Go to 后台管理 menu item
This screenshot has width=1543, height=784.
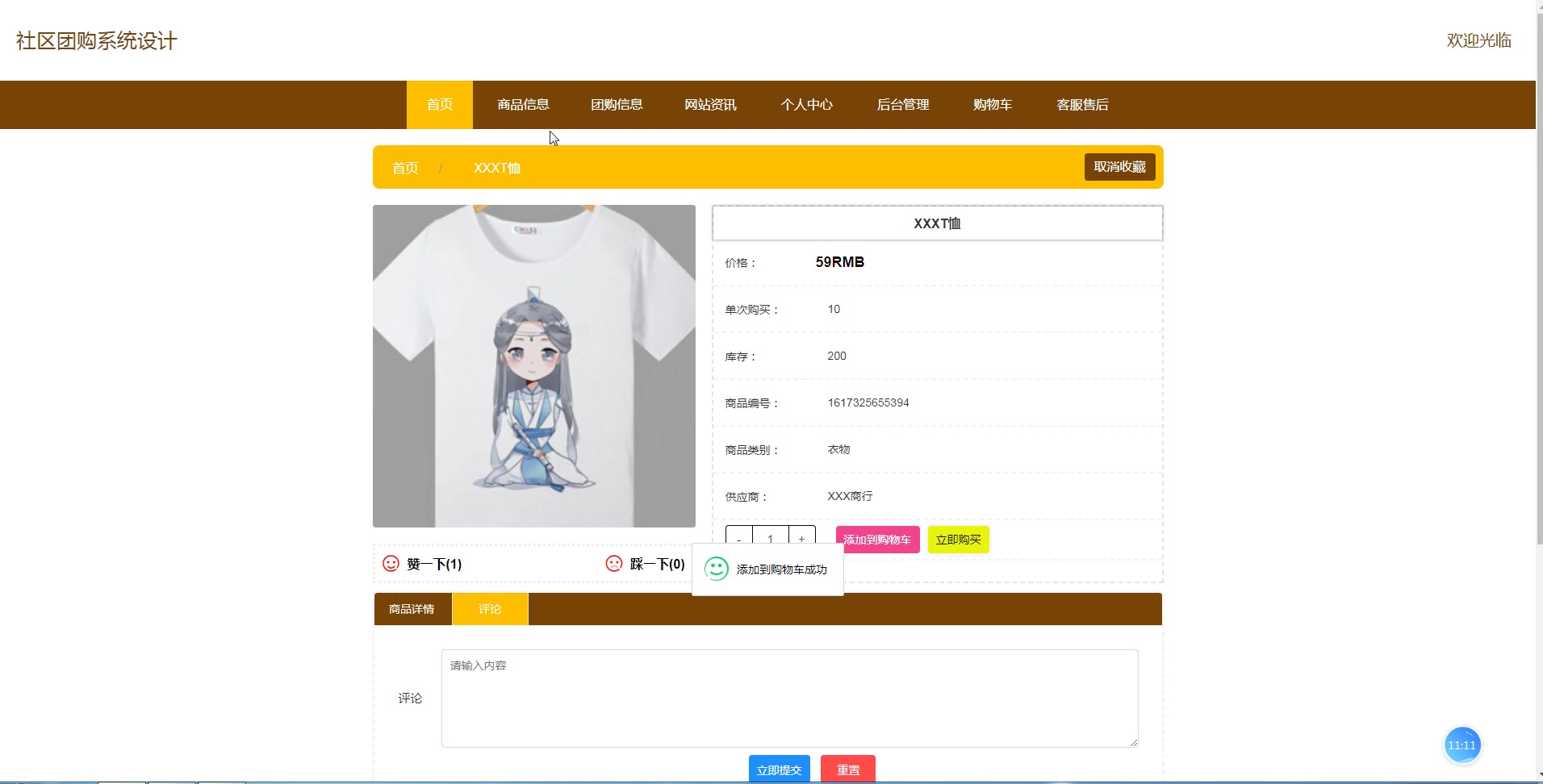coord(903,105)
